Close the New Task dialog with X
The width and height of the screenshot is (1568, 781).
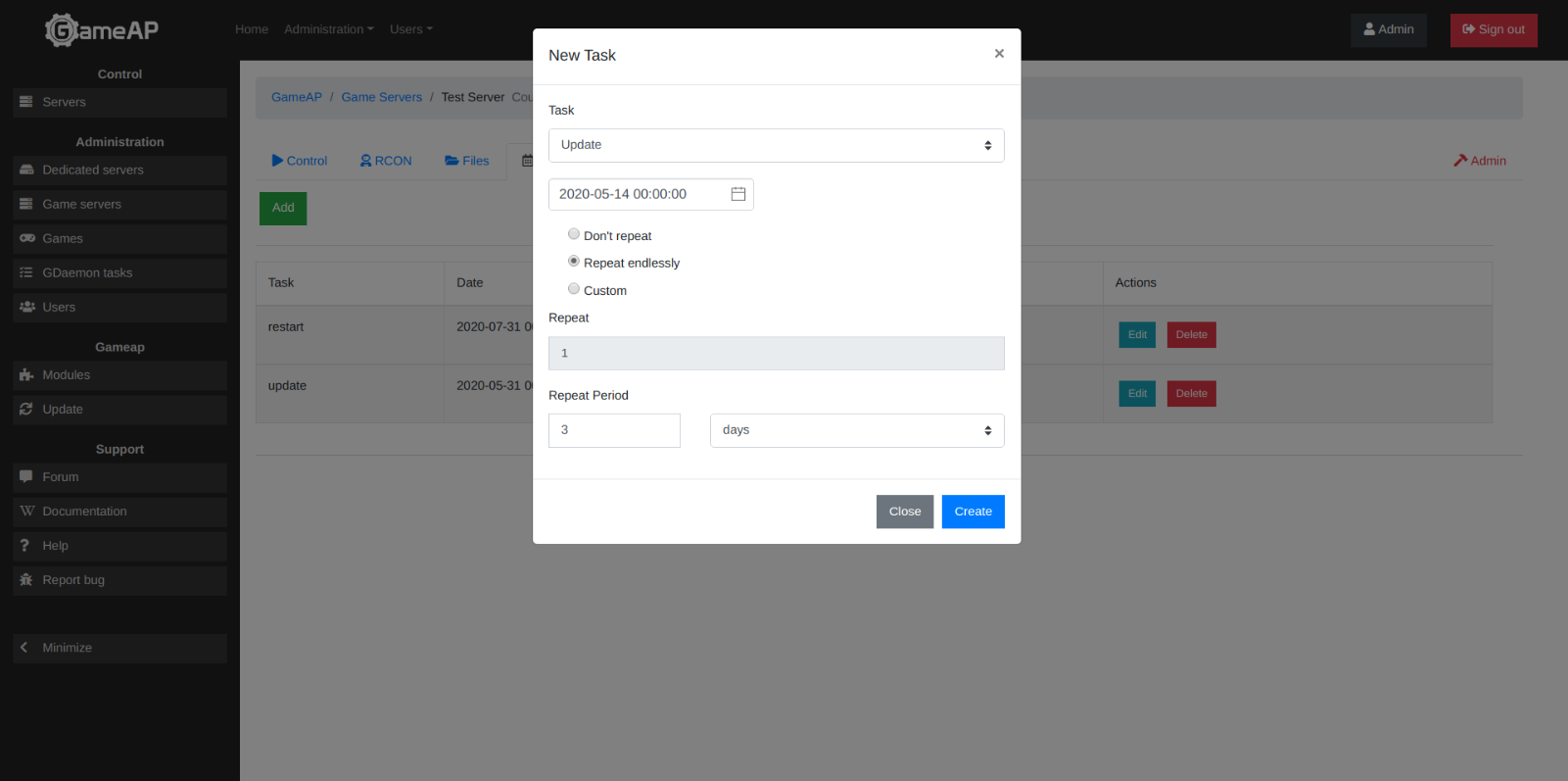coord(999,54)
